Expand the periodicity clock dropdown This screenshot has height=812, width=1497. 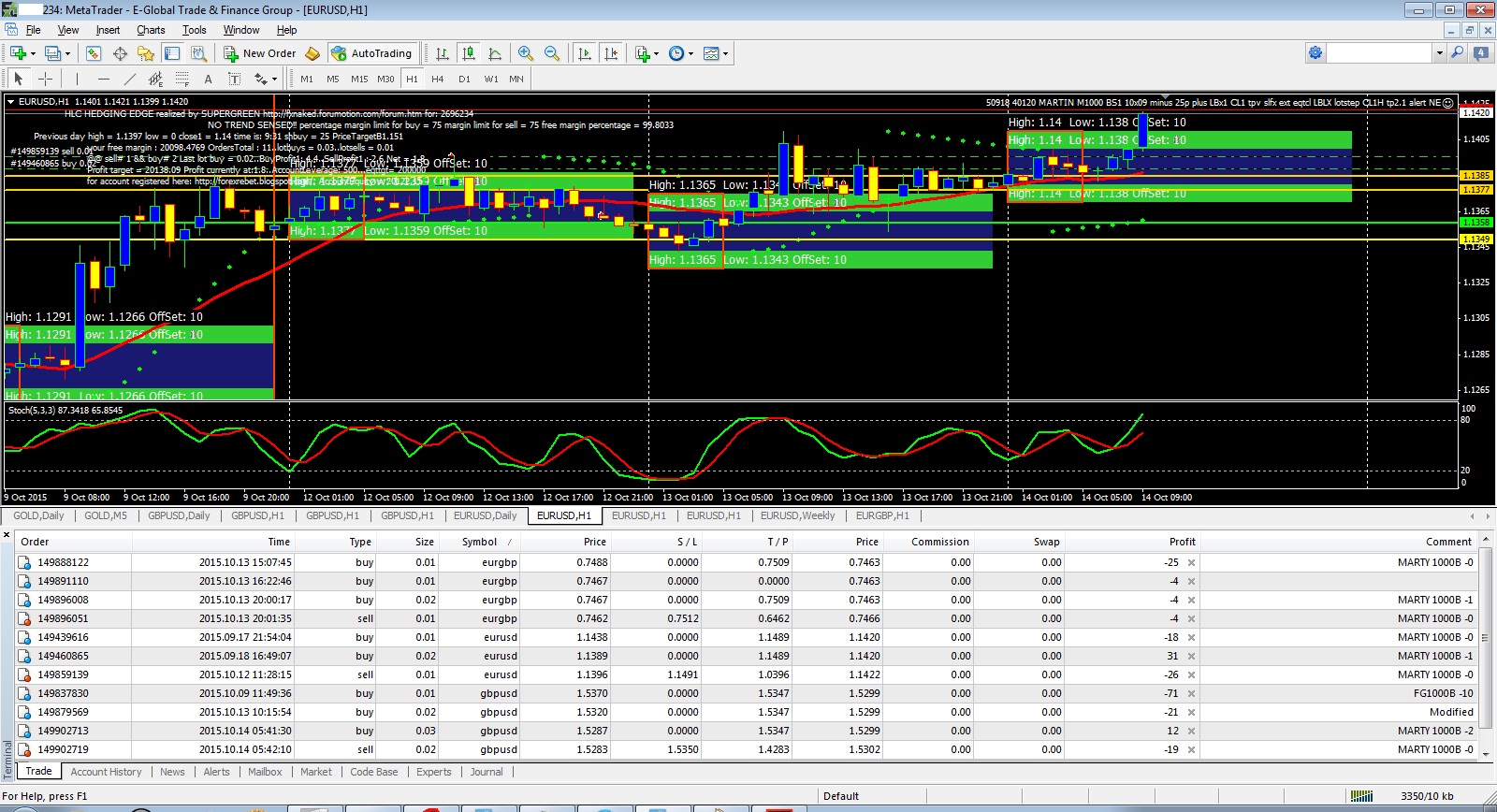coord(690,53)
